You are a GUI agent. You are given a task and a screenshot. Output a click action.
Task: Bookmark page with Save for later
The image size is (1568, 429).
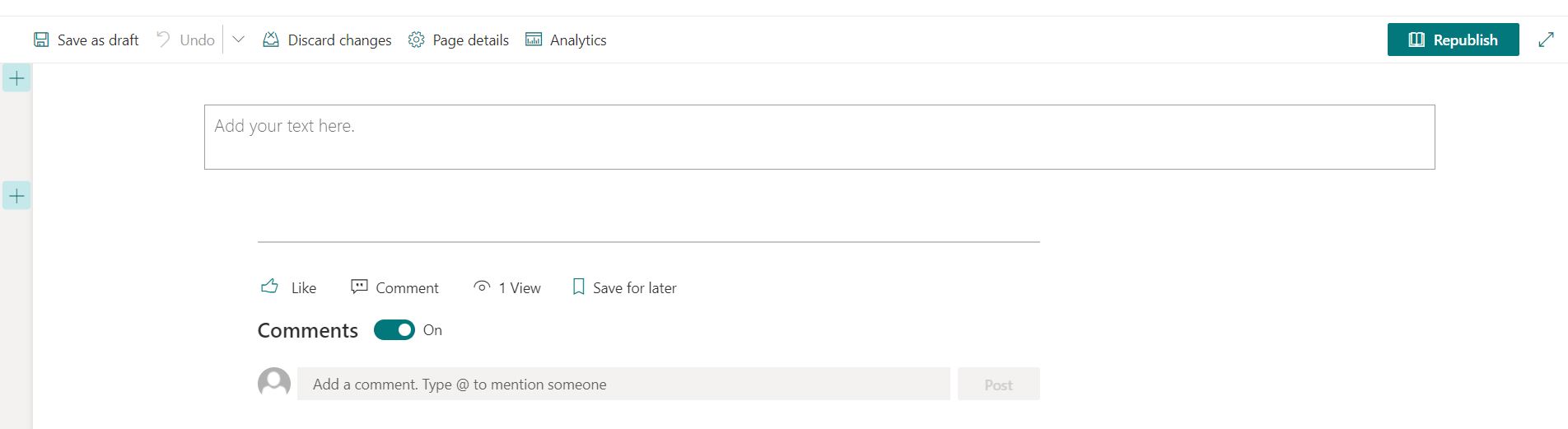pyautogui.click(x=624, y=287)
